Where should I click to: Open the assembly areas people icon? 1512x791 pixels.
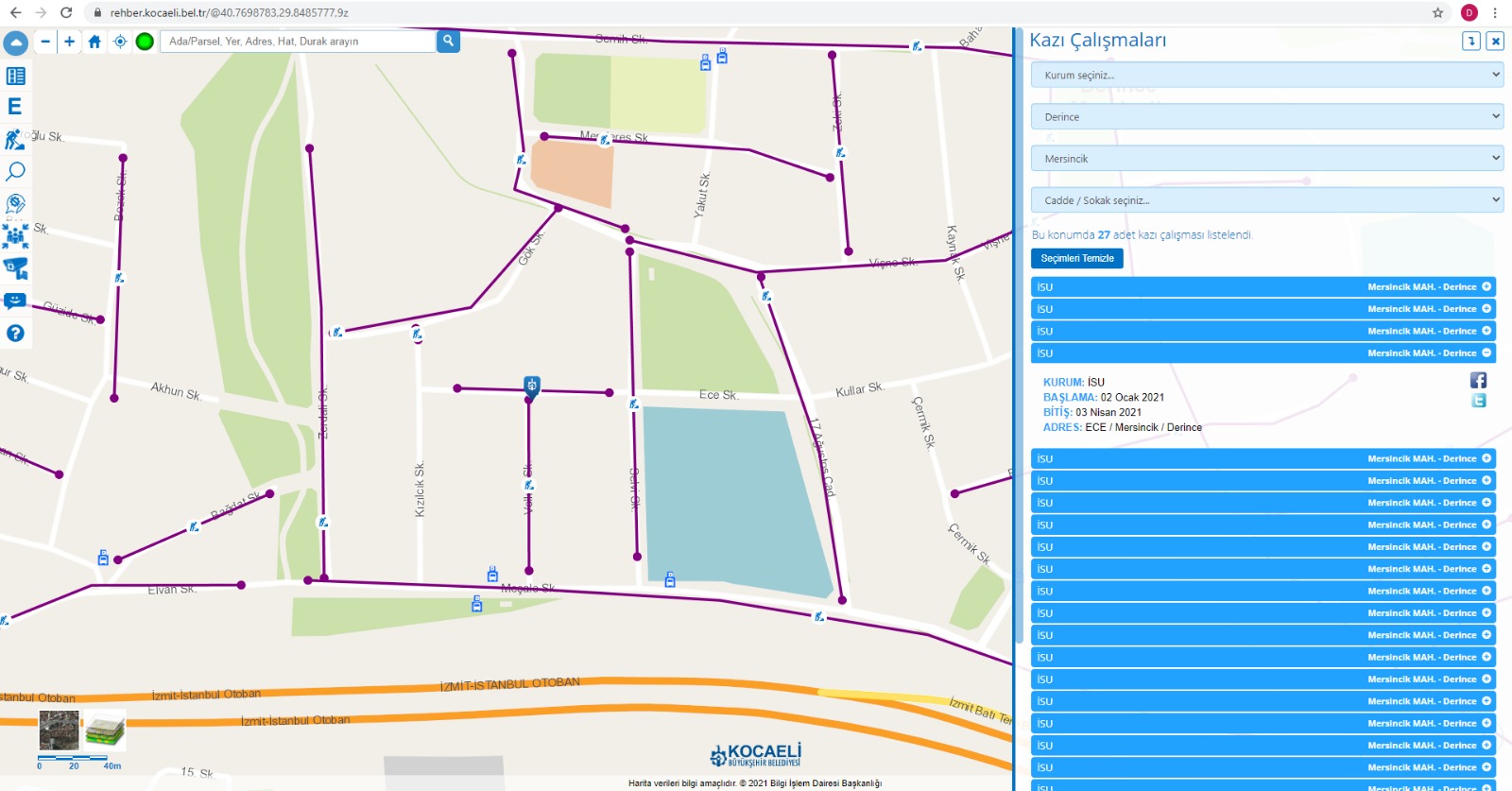[x=15, y=236]
